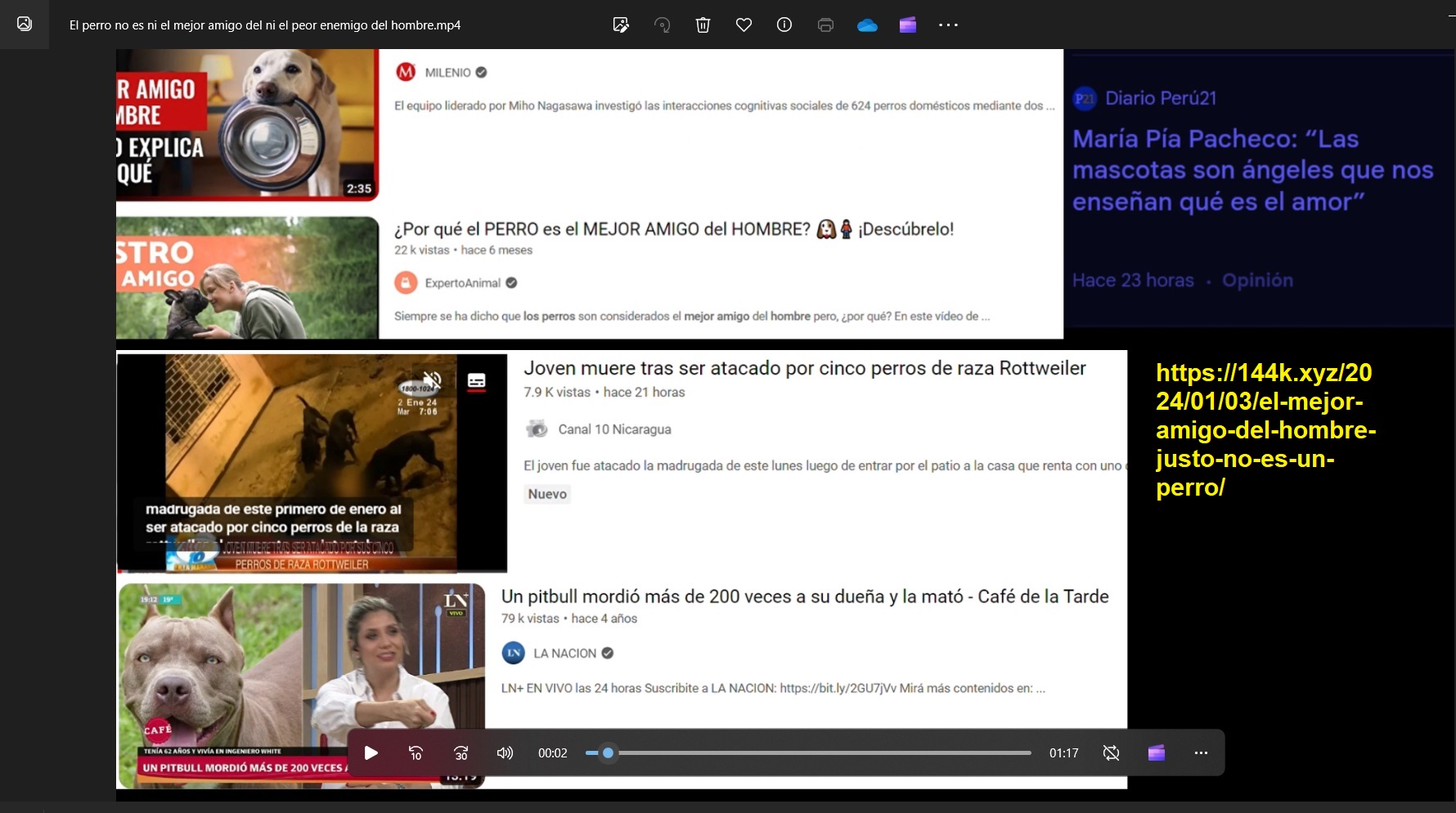
Task: Click the Edit image icon in top toolbar
Action: click(621, 25)
